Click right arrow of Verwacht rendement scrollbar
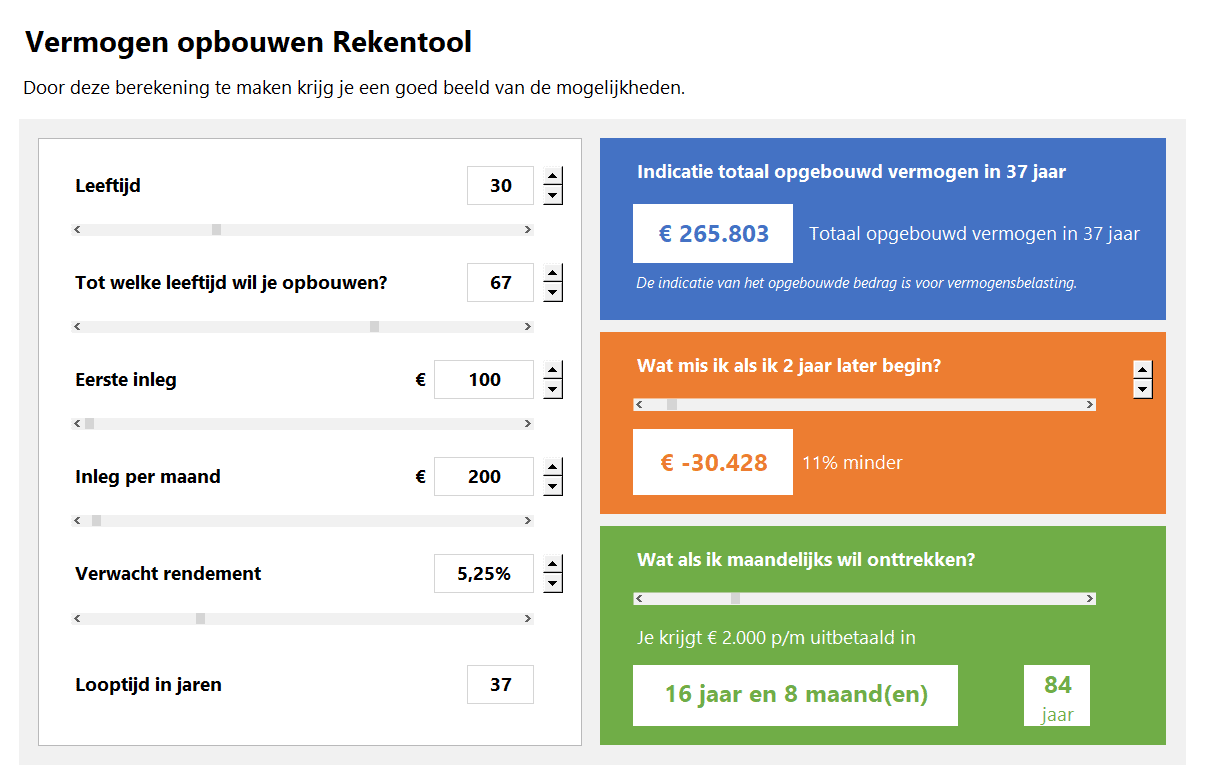Viewport: 1205px width, 784px height. pyautogui.click(x=528, y=619)
